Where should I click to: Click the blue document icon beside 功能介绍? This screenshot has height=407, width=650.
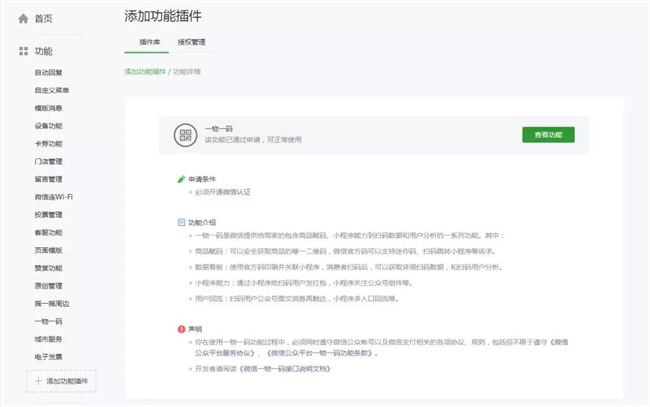click(180, 222)
